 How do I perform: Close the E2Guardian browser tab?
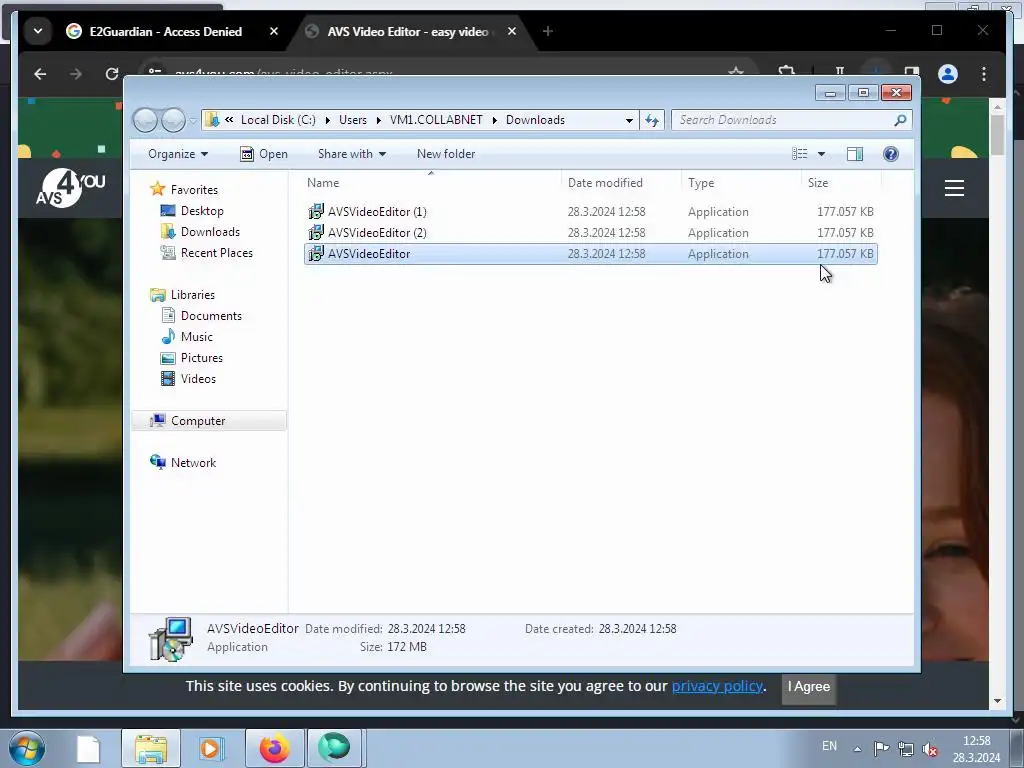274,31
